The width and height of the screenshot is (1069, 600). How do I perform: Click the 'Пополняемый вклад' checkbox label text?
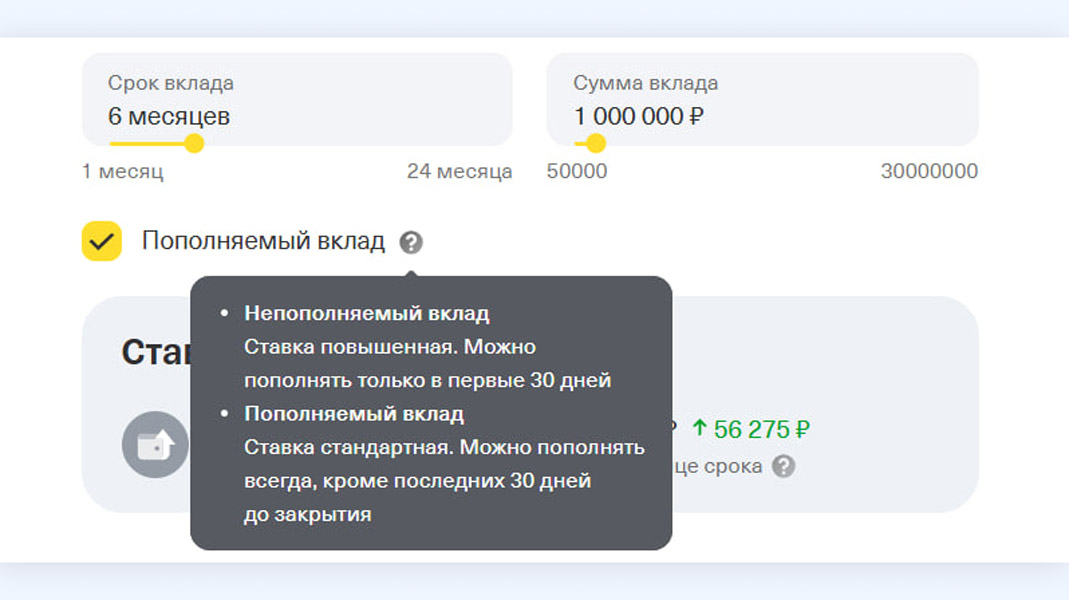click(x=263, y=241)
